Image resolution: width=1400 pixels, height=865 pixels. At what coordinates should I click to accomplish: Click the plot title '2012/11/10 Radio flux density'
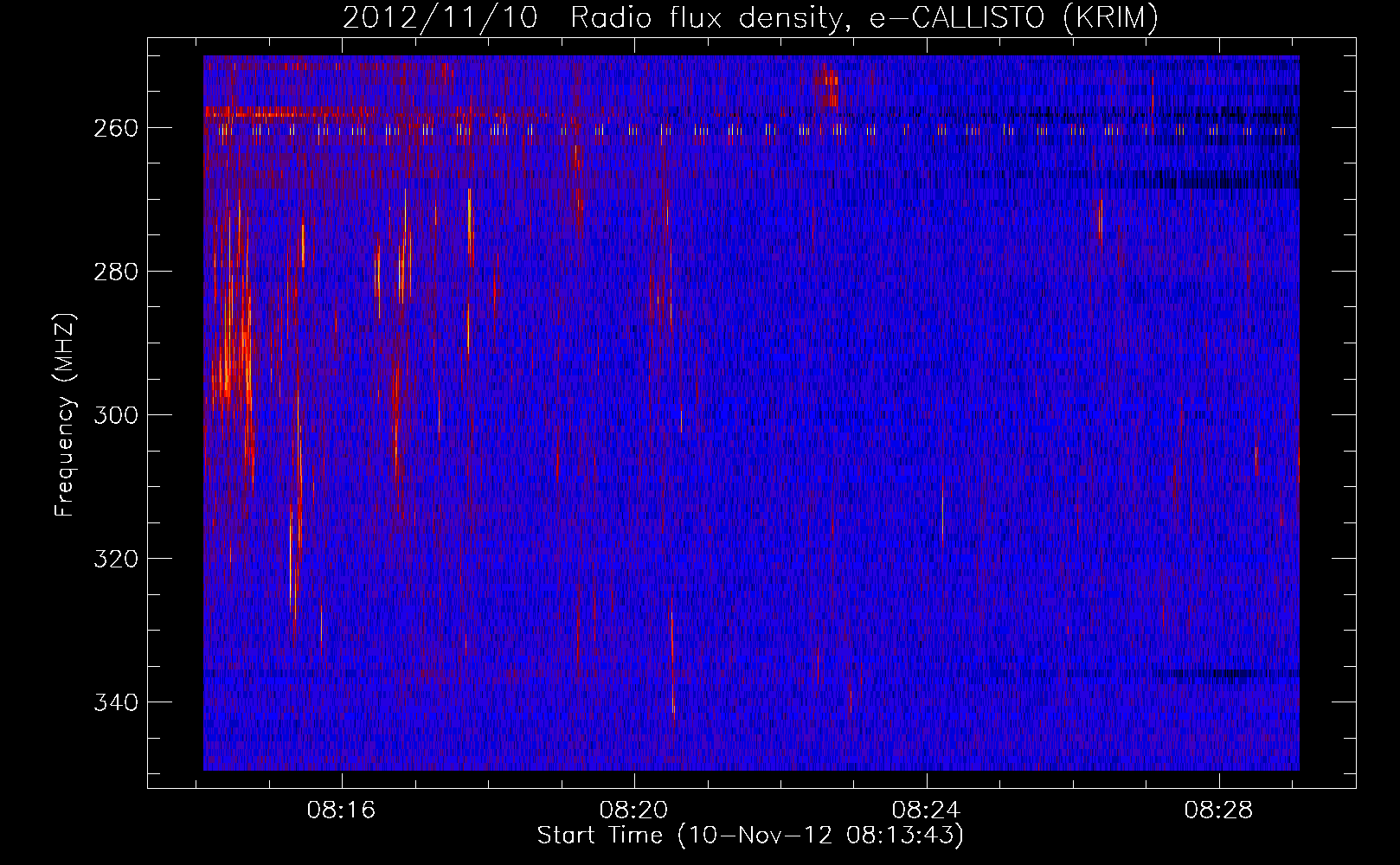pos(750,17)
